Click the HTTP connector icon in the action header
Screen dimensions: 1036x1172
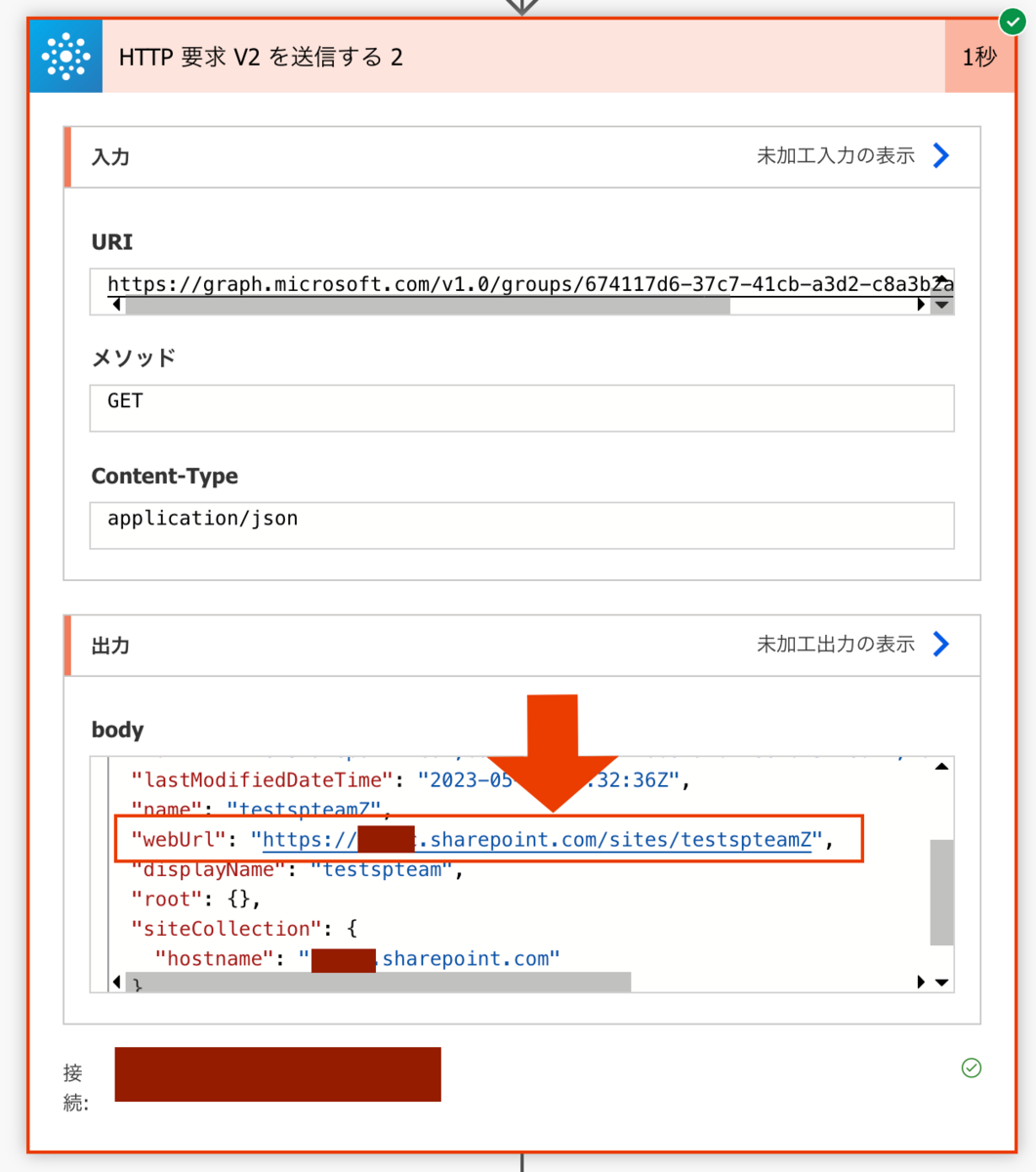pyautogui.click(x=65, y=57)
